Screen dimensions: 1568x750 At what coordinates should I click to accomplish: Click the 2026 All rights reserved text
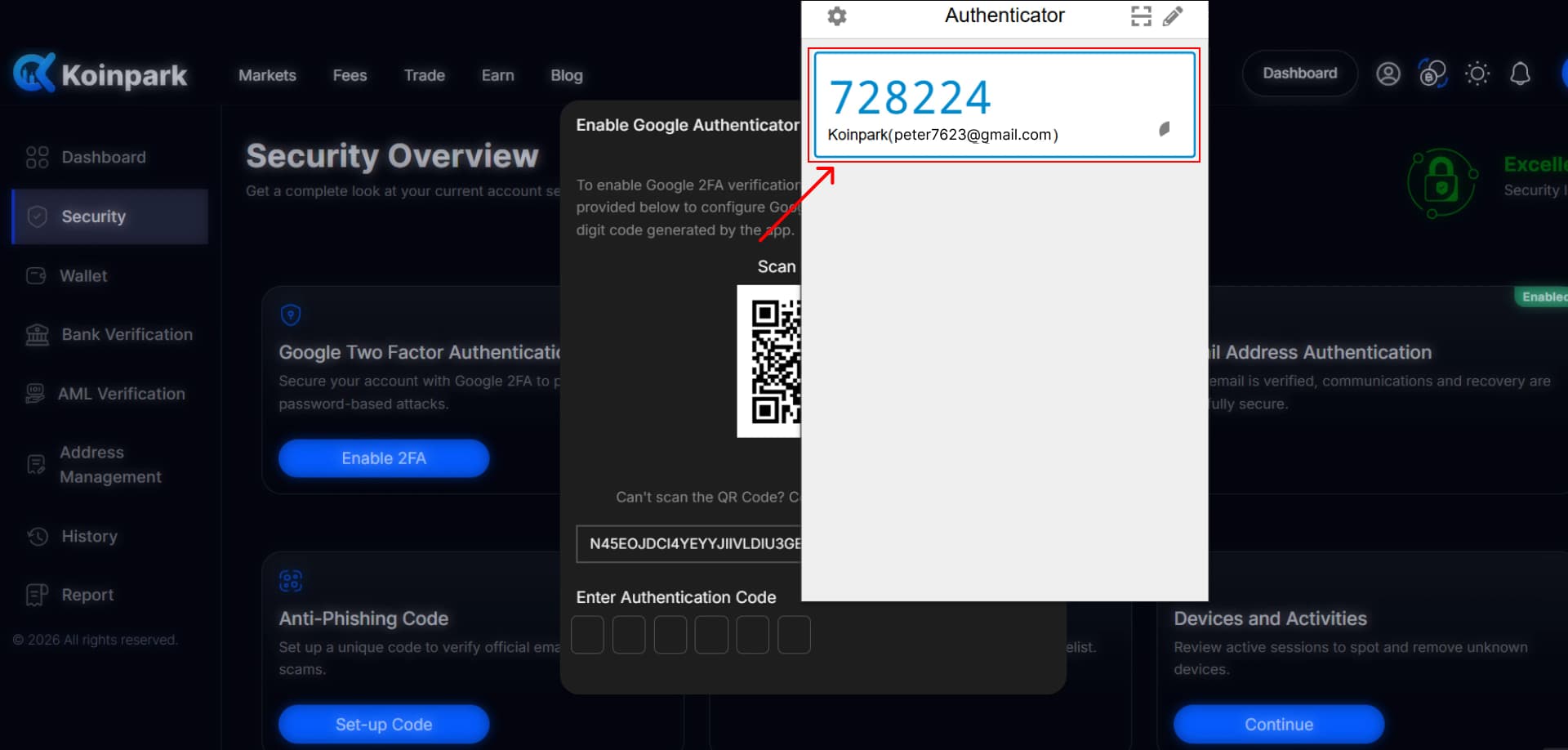tap(96, 640)
